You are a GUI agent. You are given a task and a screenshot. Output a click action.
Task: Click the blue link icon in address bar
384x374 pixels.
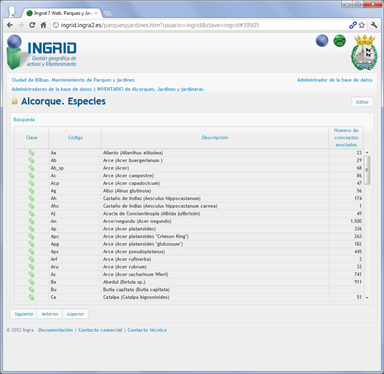tap(353, 25)
